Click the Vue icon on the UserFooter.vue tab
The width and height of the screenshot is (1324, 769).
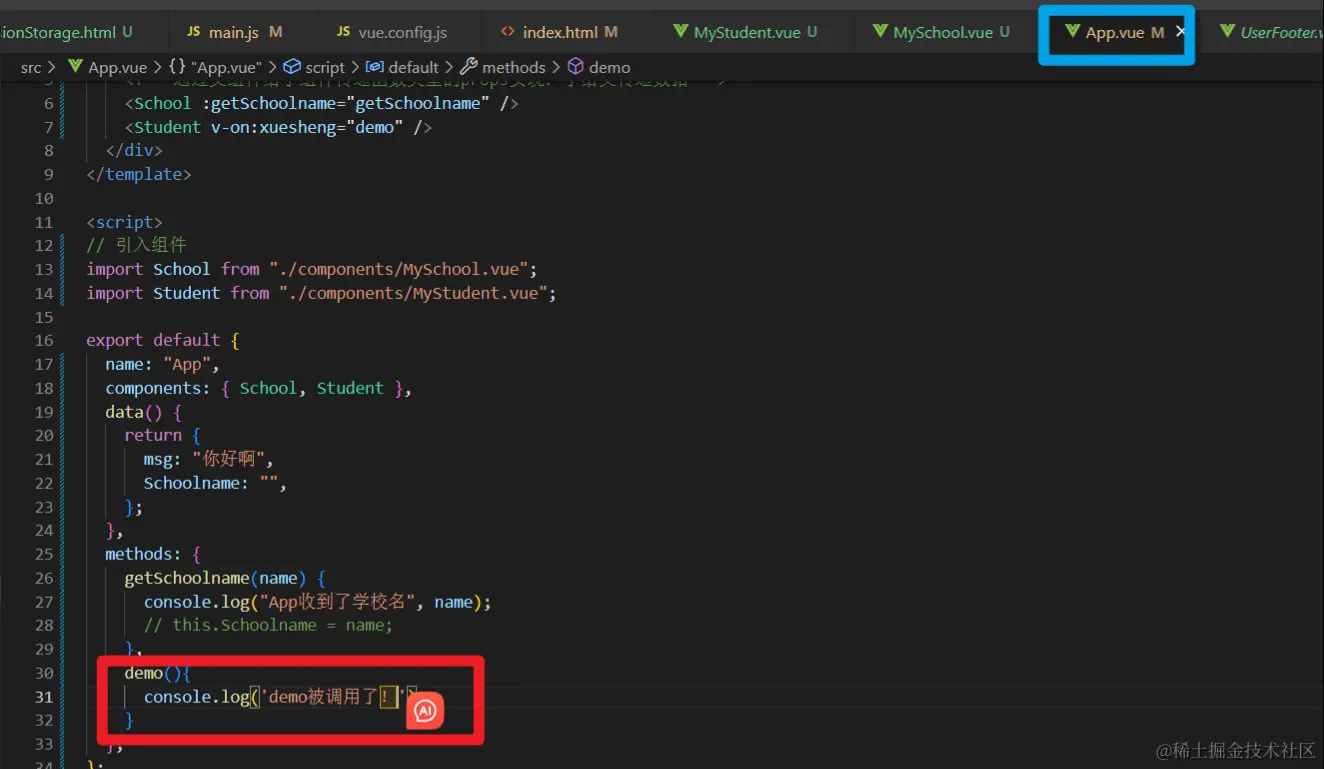(1227, 32)
